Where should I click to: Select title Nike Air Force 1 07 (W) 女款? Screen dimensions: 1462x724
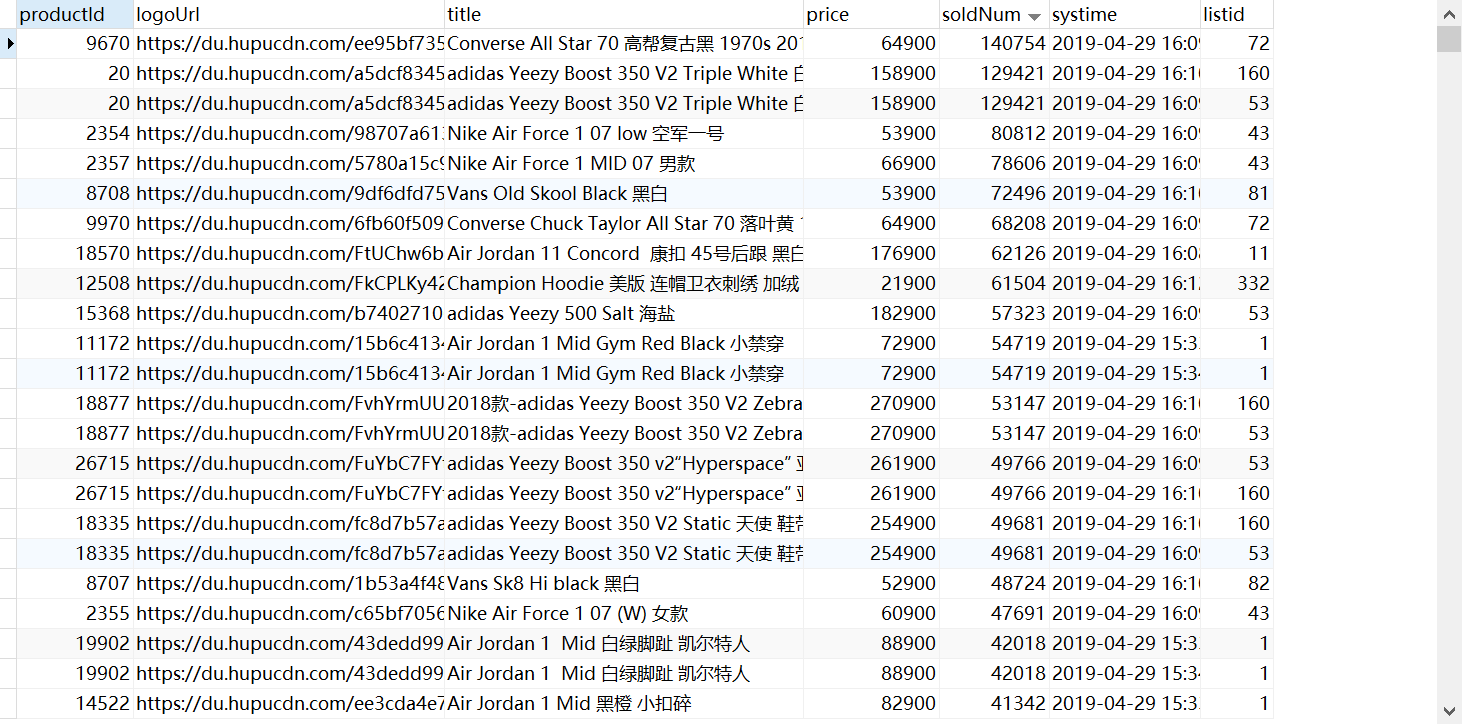click(x=624, y=614)
